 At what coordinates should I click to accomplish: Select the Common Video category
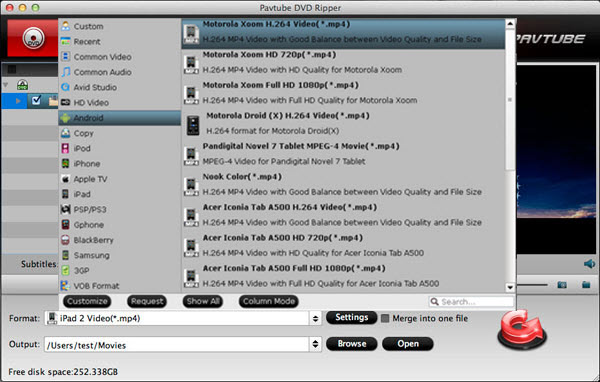click(x=119, y=57)
